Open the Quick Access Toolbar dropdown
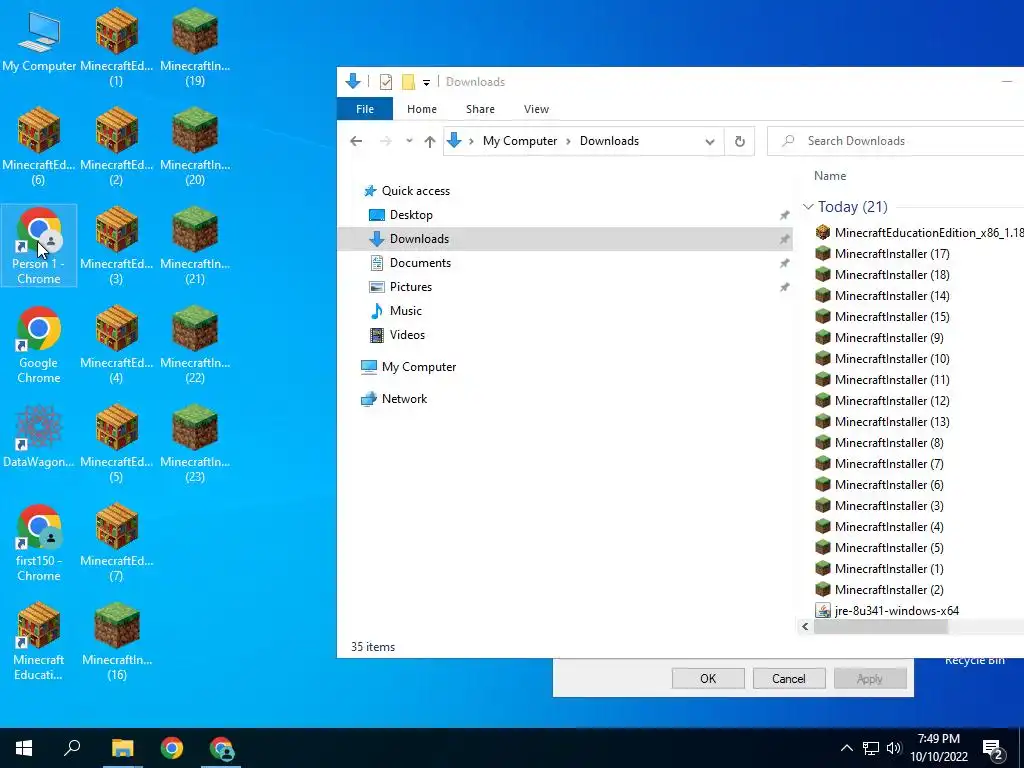Screen dimensions: 1024x768 pyautogui.click(x=426, y=82)
